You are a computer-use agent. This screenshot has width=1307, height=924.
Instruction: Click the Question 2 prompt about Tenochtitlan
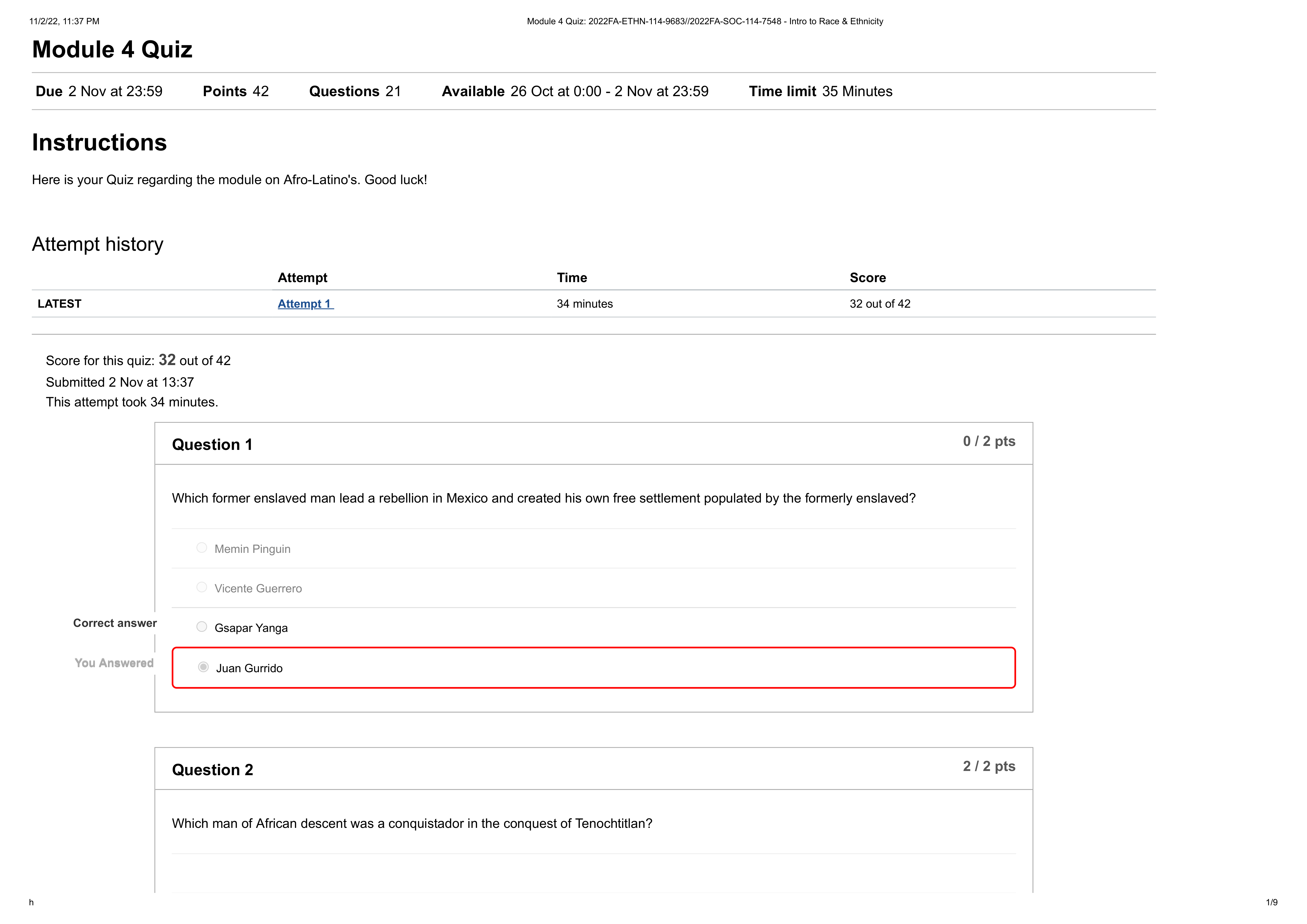pyautogui.click(x=412, y=824)
